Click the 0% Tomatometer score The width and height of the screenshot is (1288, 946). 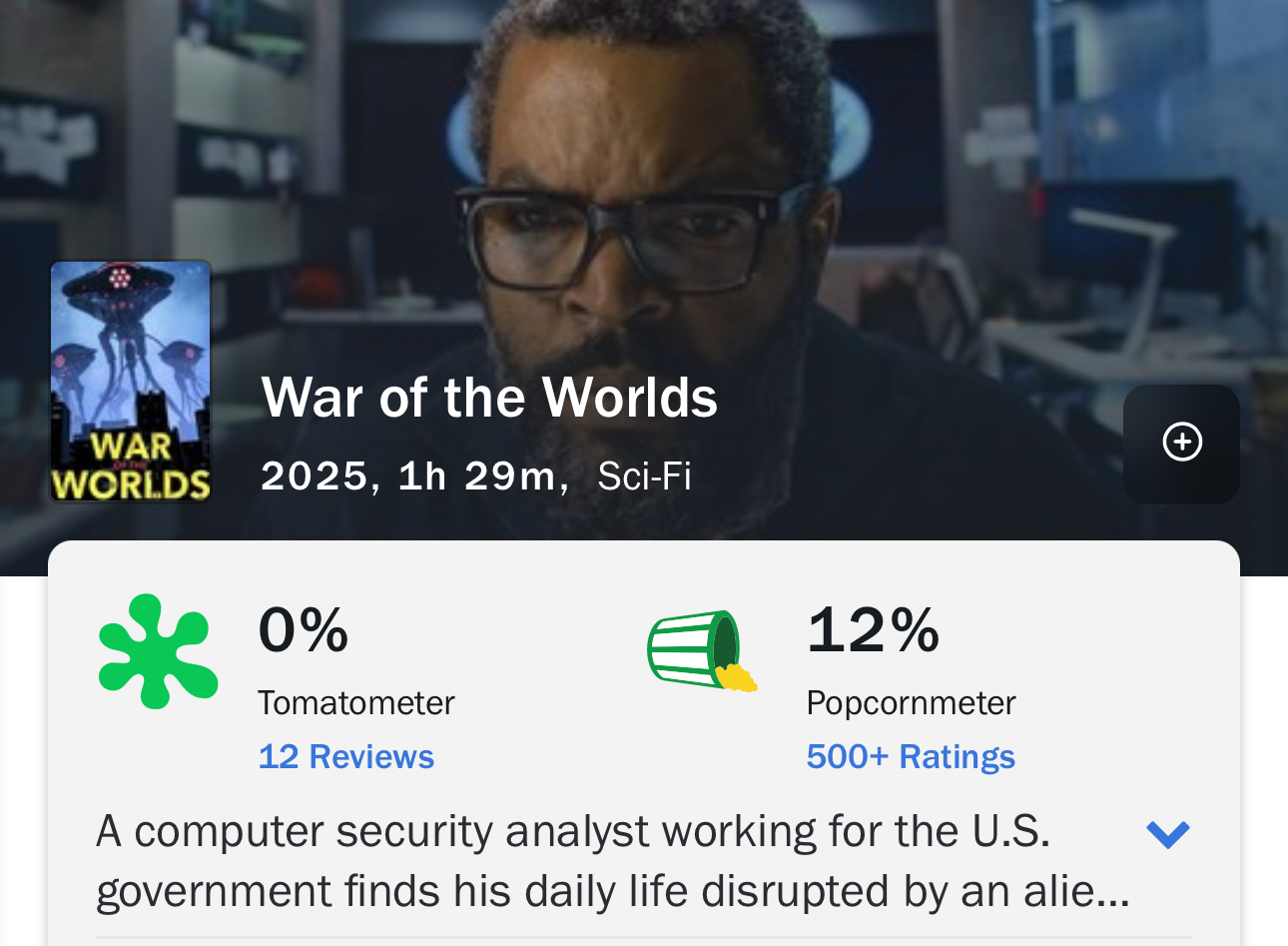tap(304, 630)
